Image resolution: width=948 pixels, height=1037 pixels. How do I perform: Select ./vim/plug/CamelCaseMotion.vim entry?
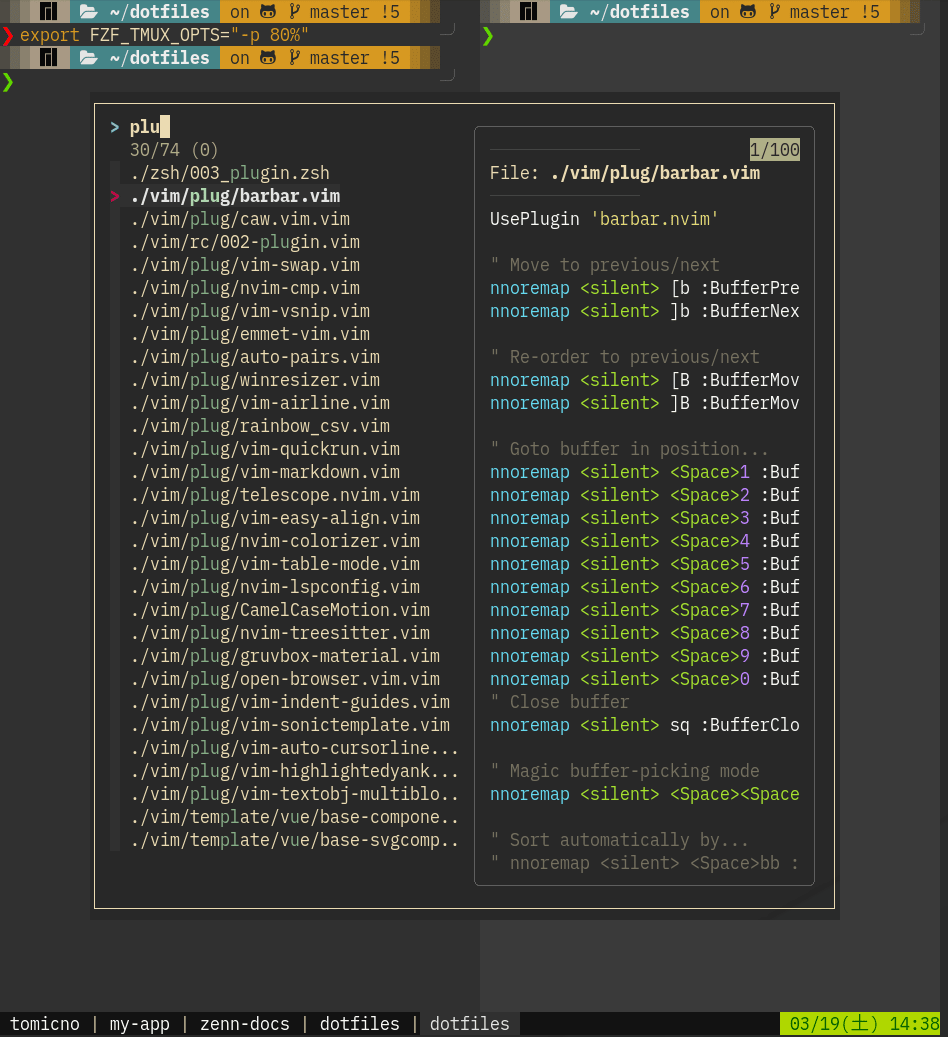tap(280, 610)
